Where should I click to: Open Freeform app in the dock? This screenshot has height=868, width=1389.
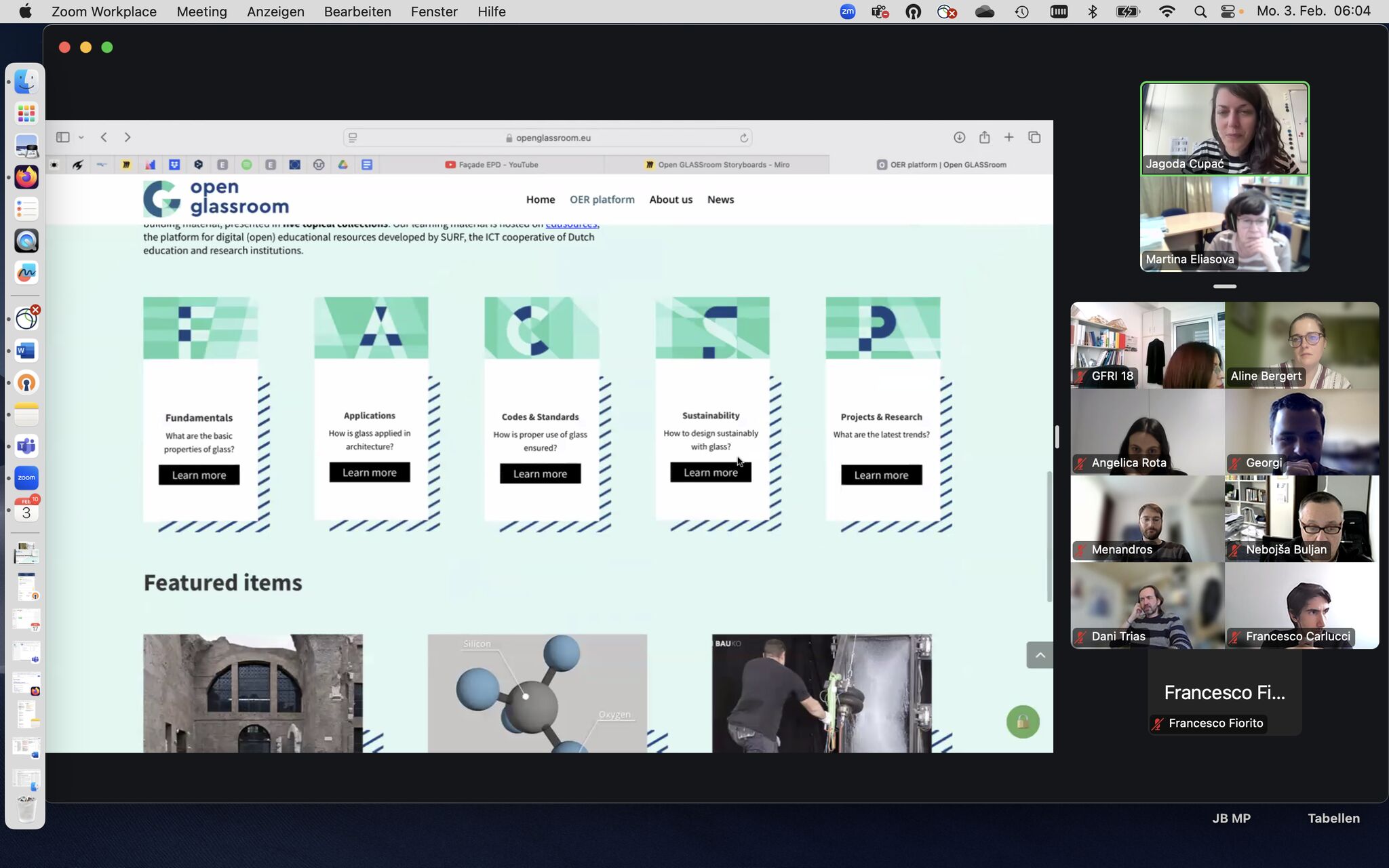(26, 273)
